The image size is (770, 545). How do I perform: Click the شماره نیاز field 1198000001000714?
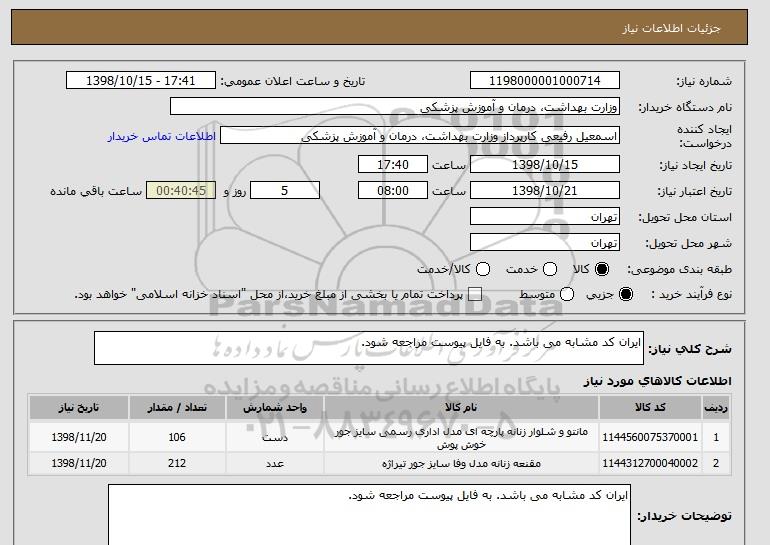pos(545,81)
